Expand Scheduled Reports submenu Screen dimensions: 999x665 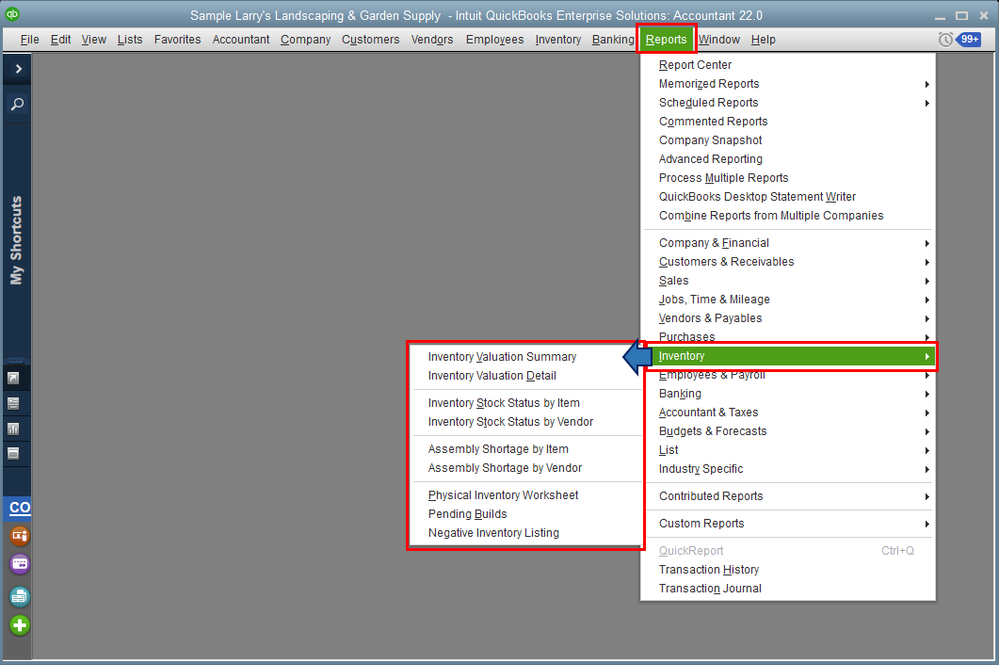pos(788,103)
